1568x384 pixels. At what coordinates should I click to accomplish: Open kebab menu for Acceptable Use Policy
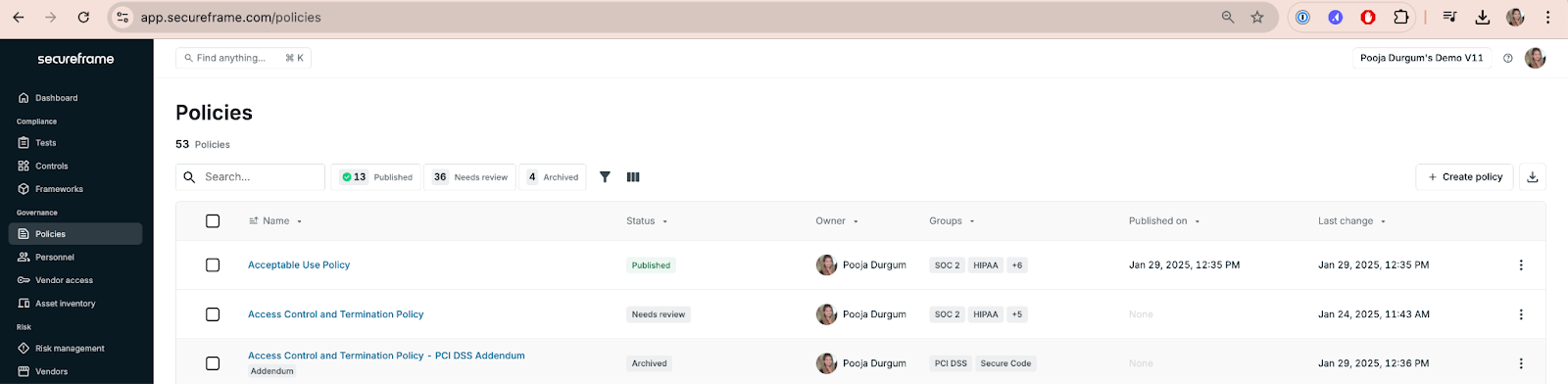1521,265
